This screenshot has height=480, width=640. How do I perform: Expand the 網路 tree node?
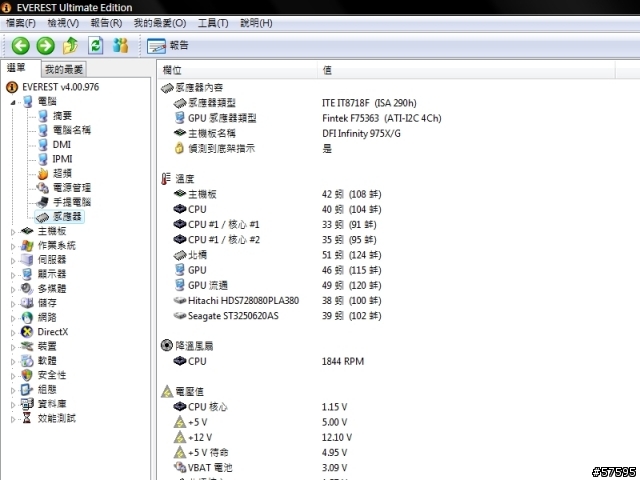point(13,318)
